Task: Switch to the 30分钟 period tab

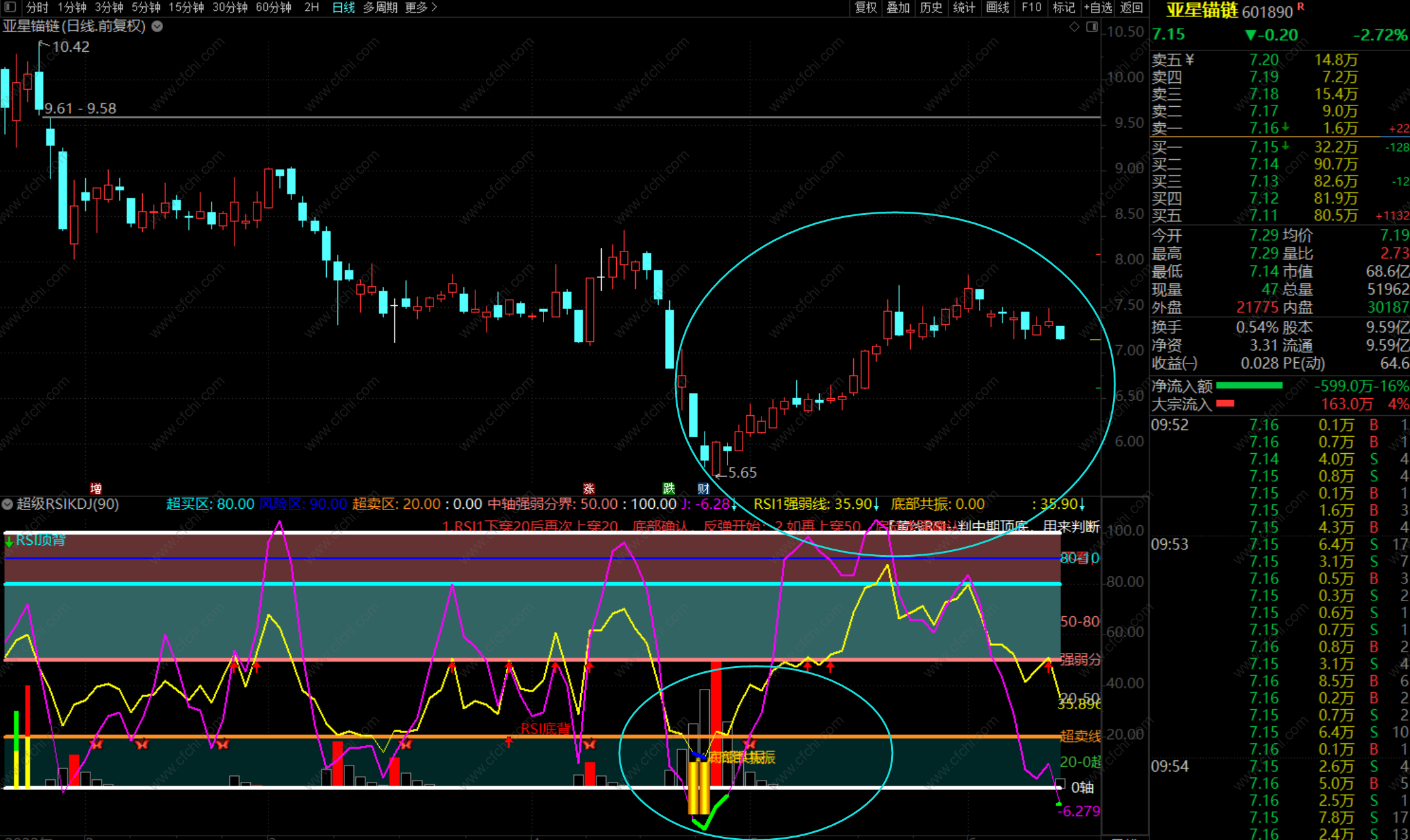Action: 230,8
